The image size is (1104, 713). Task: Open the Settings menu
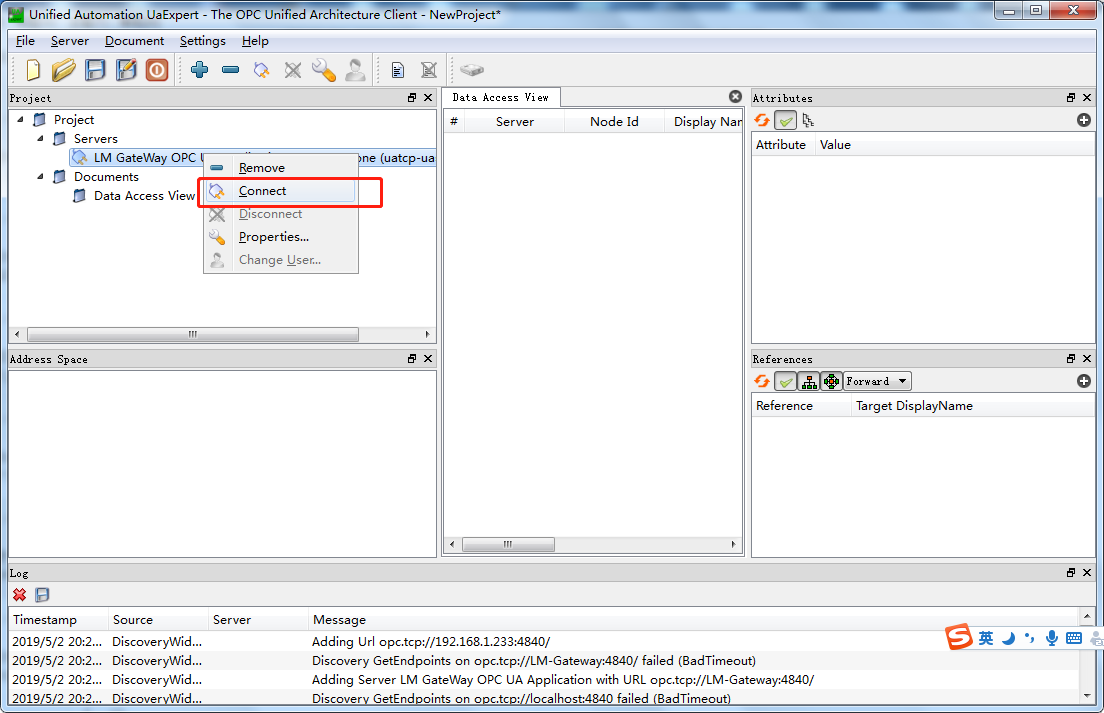tap(203, 41)
